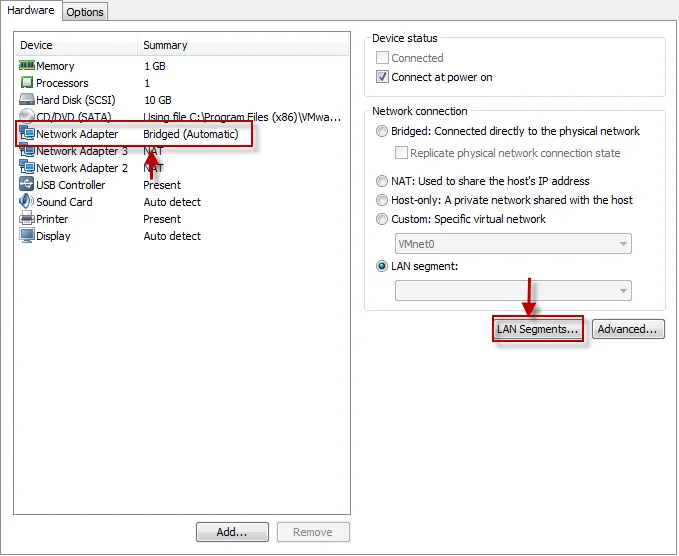
Task: Enable the Connect at power on checkbox
Action: click(383, 77)
